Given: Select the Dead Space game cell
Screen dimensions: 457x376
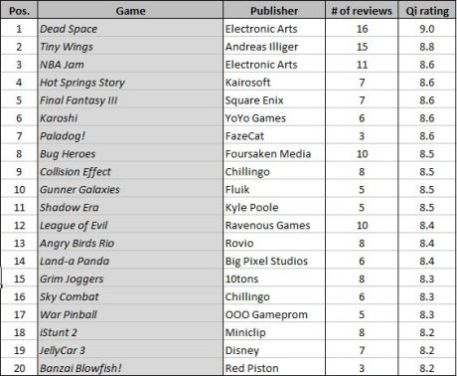Looking at the screenshot, I should (x=130, y=29).
